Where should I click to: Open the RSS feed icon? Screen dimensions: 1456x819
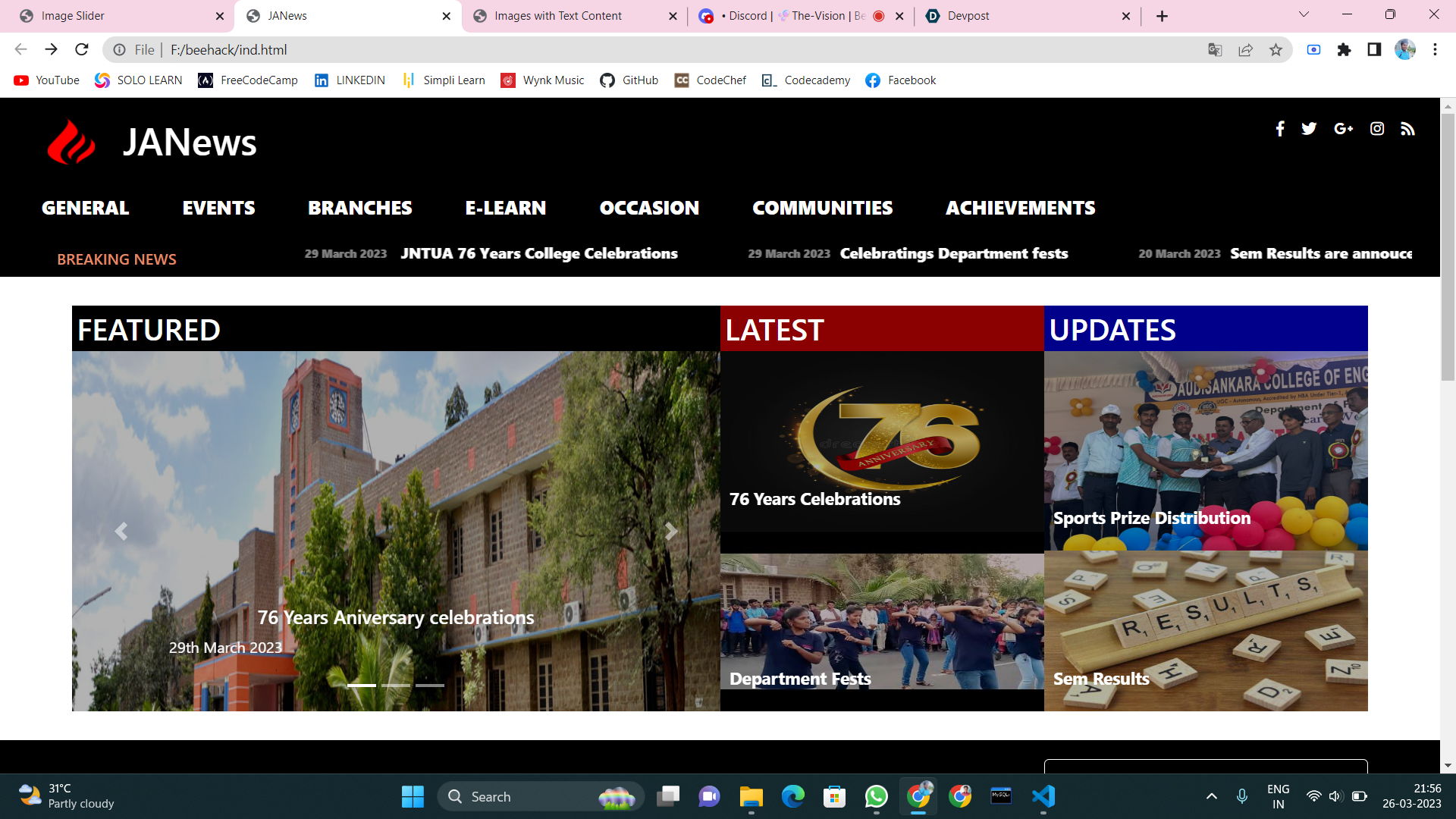[1407, 129]
